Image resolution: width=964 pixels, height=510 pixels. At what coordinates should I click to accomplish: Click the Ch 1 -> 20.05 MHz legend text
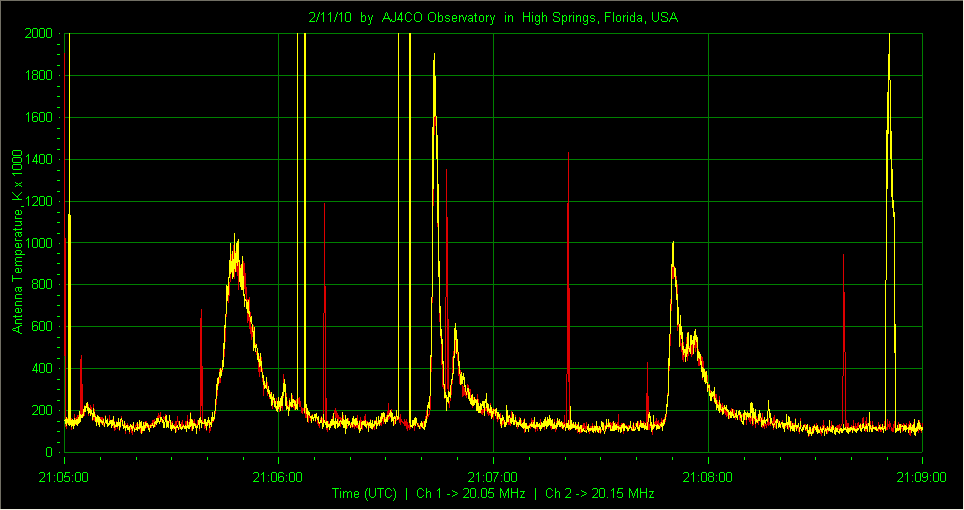[471, 493]
